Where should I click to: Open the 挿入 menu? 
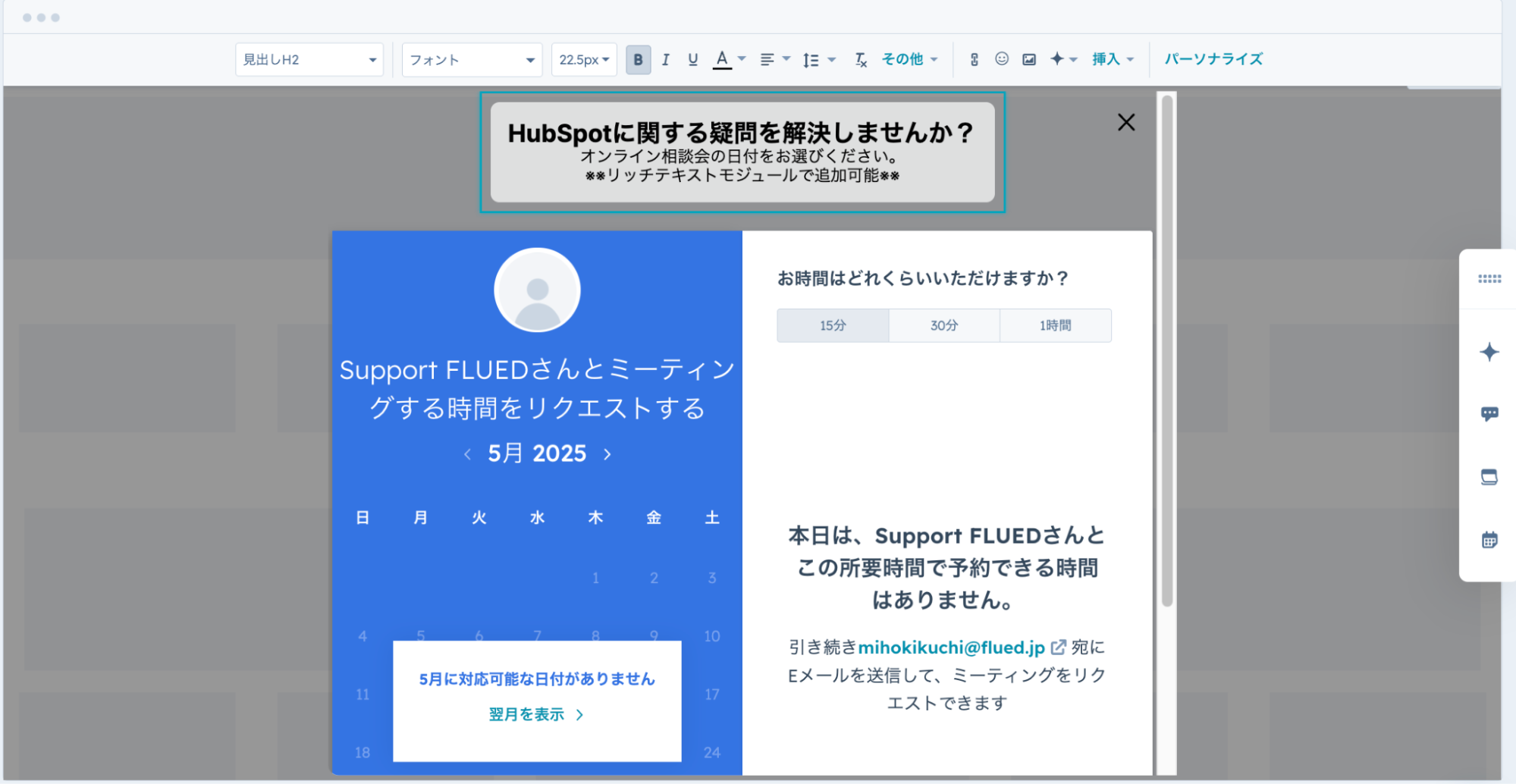click(x=1113, y=58)
